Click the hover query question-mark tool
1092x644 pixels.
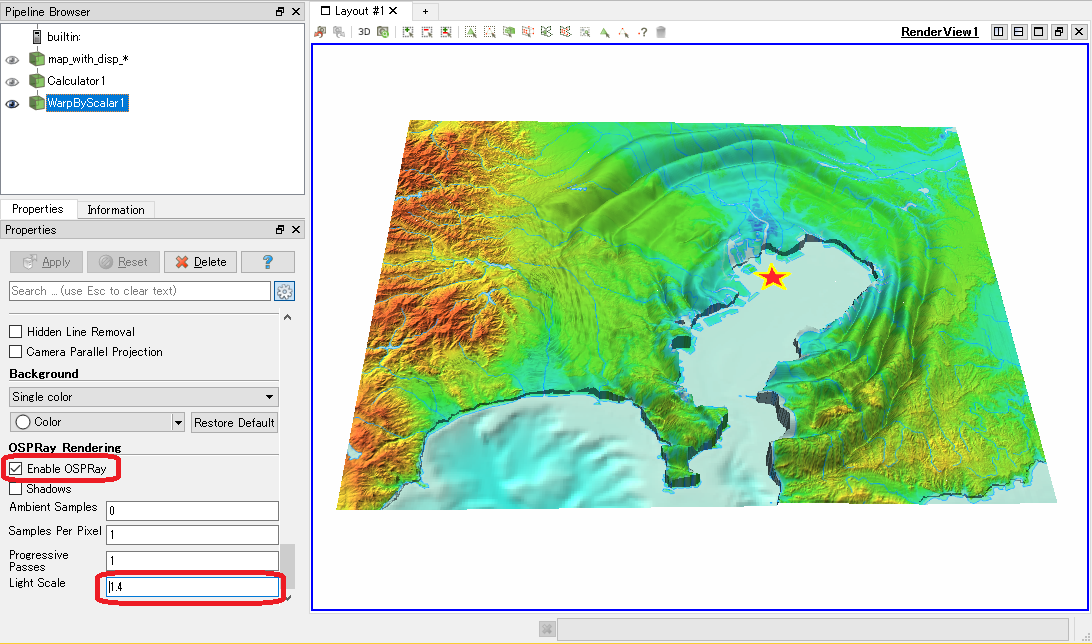pyautogui.click(x=643, y=32)
